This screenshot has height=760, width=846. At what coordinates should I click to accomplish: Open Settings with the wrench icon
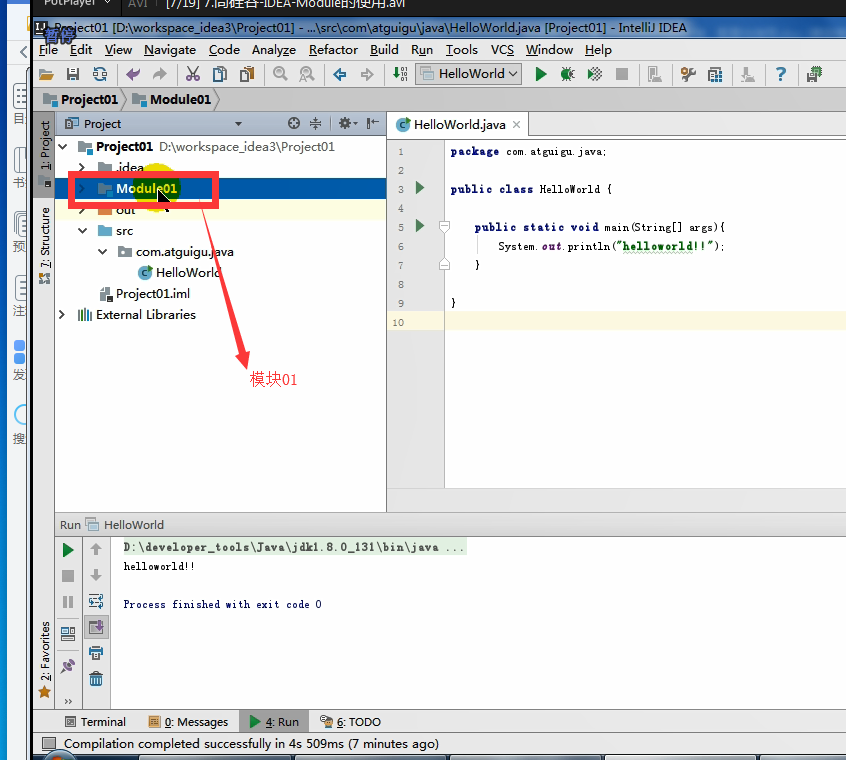pos(688,74)
